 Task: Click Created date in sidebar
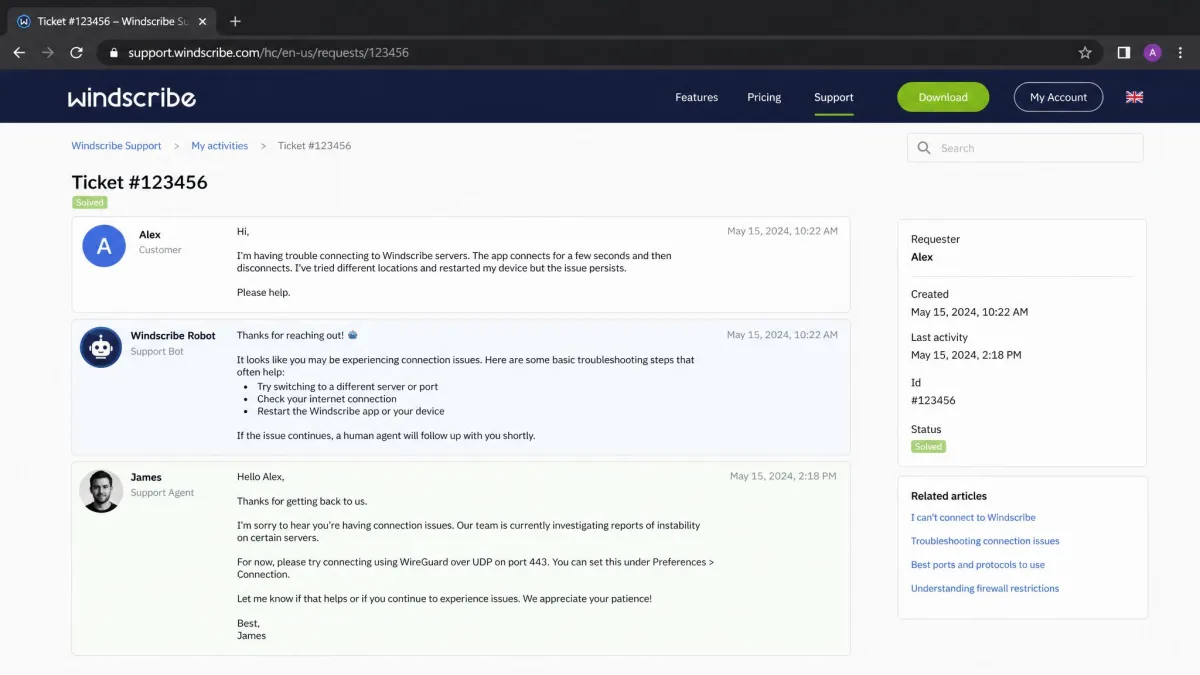point(969,312)
